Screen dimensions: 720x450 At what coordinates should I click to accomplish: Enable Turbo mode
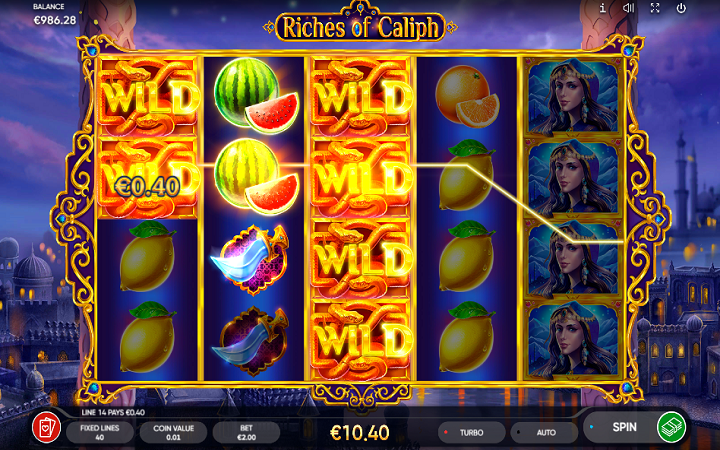[x=472, y=433]
